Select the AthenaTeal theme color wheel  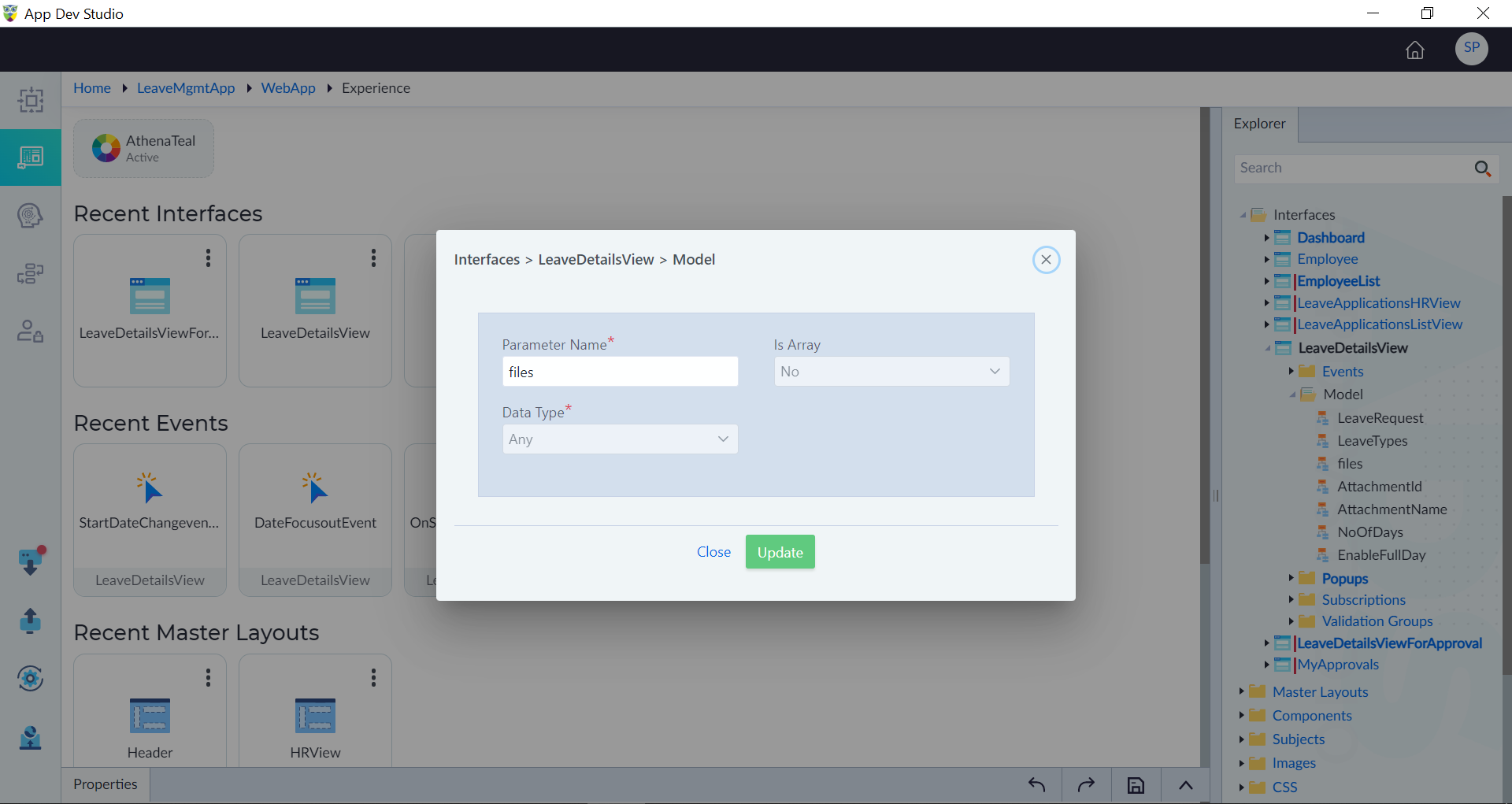(106, 148)
